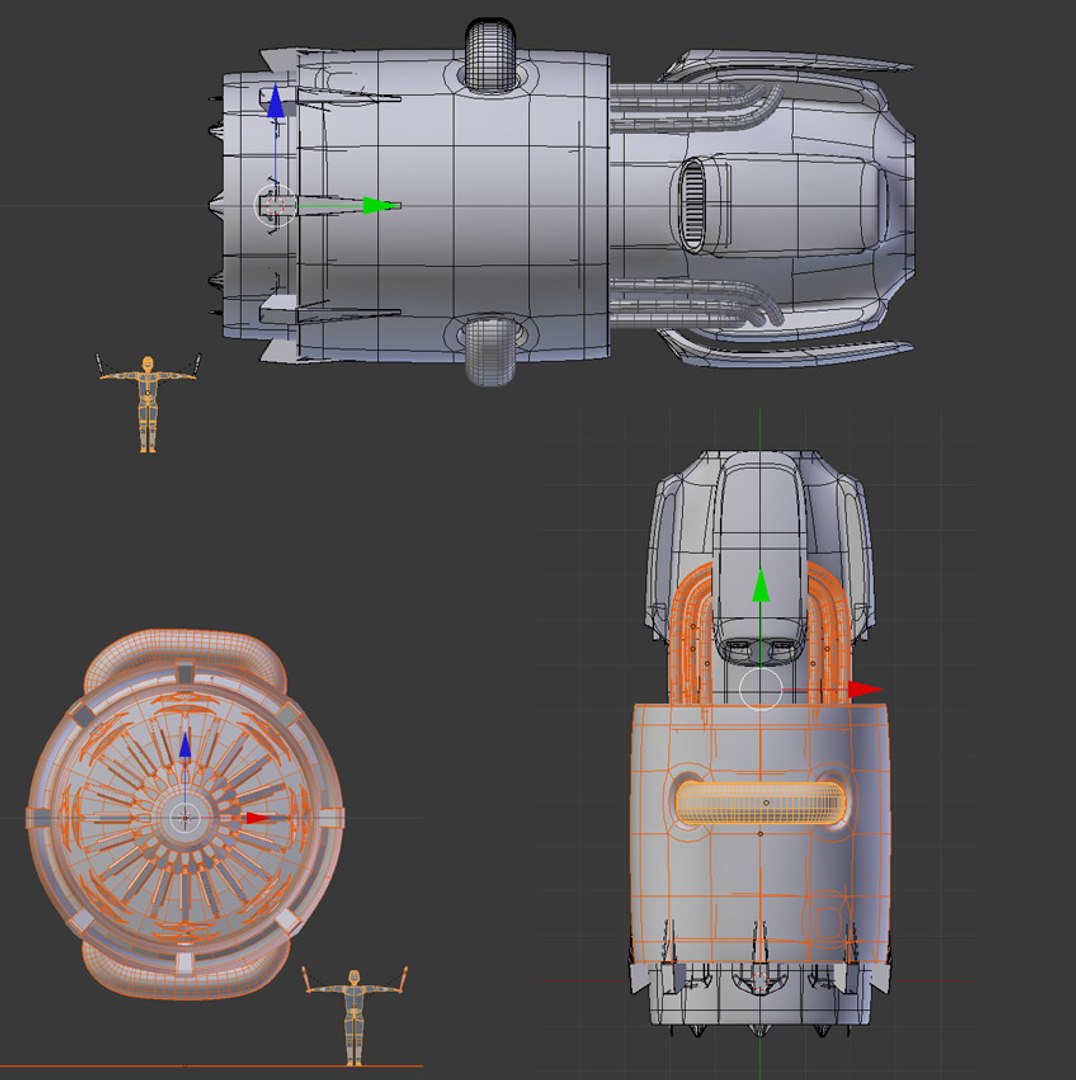Screen dimensions: 1076x1080
Task: Select upper wheel cylinder in side view
Action: pyautogui.click(x=490, y=55)
